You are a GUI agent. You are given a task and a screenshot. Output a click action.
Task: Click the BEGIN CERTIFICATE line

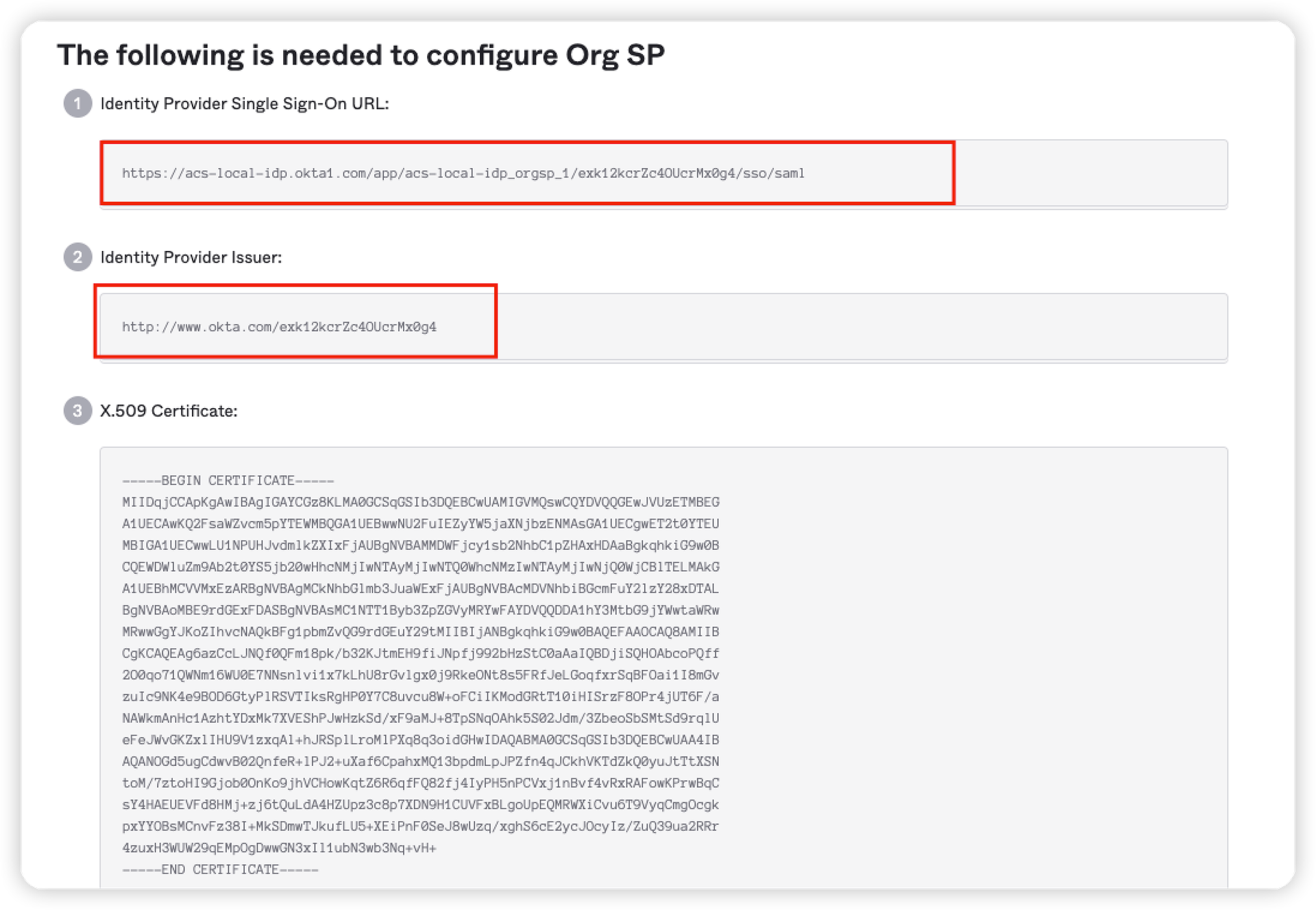point(228,481)
